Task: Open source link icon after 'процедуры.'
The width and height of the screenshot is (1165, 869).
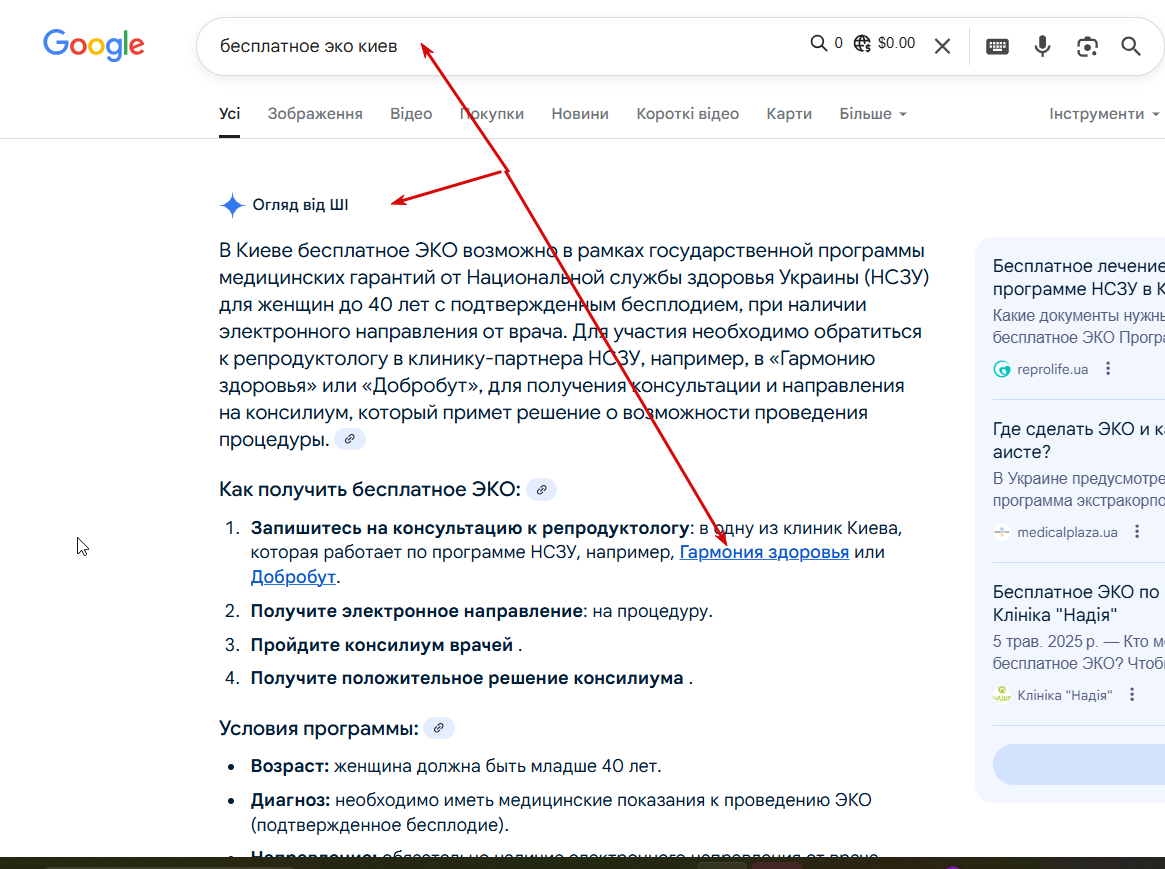Action: pos(349,439)
